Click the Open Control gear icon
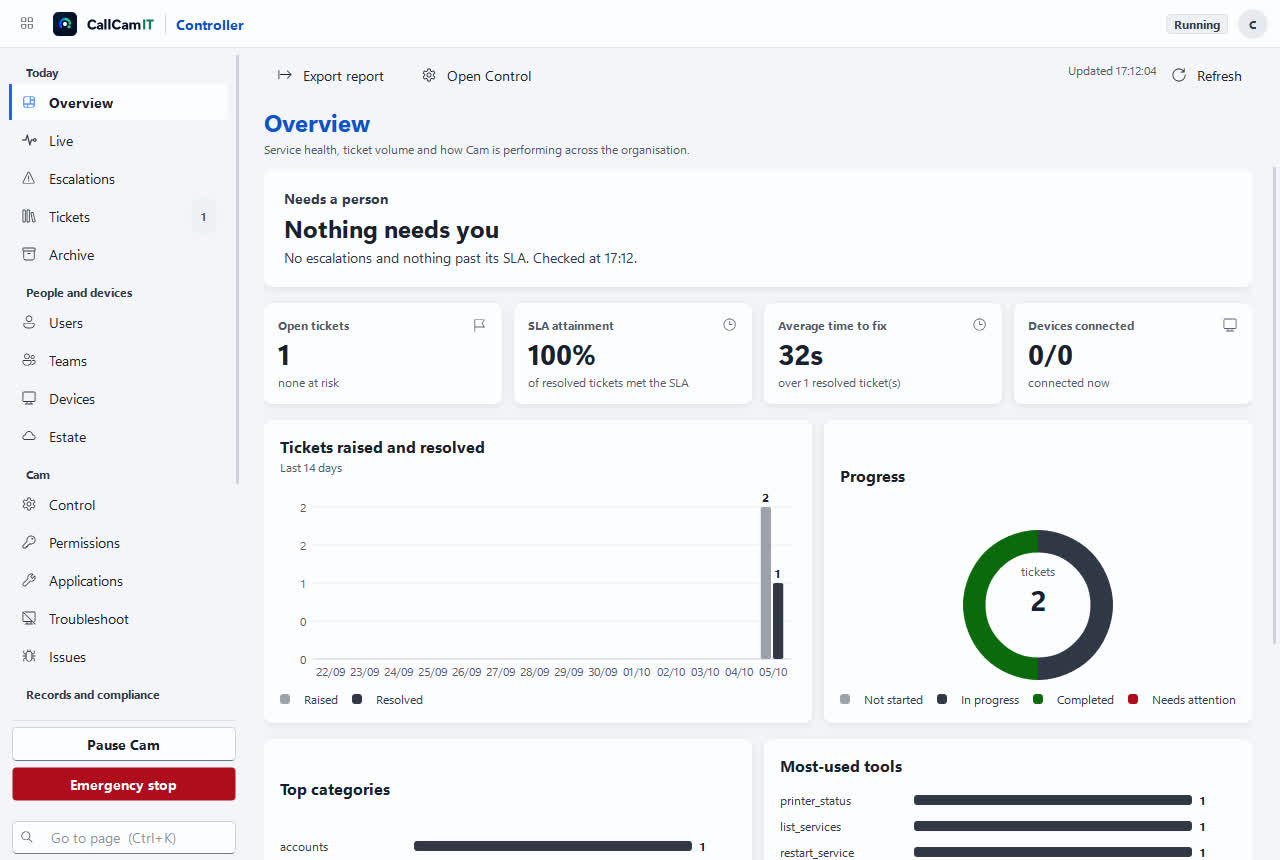This screenshot has height=860, width=1280. pos(429,76)
